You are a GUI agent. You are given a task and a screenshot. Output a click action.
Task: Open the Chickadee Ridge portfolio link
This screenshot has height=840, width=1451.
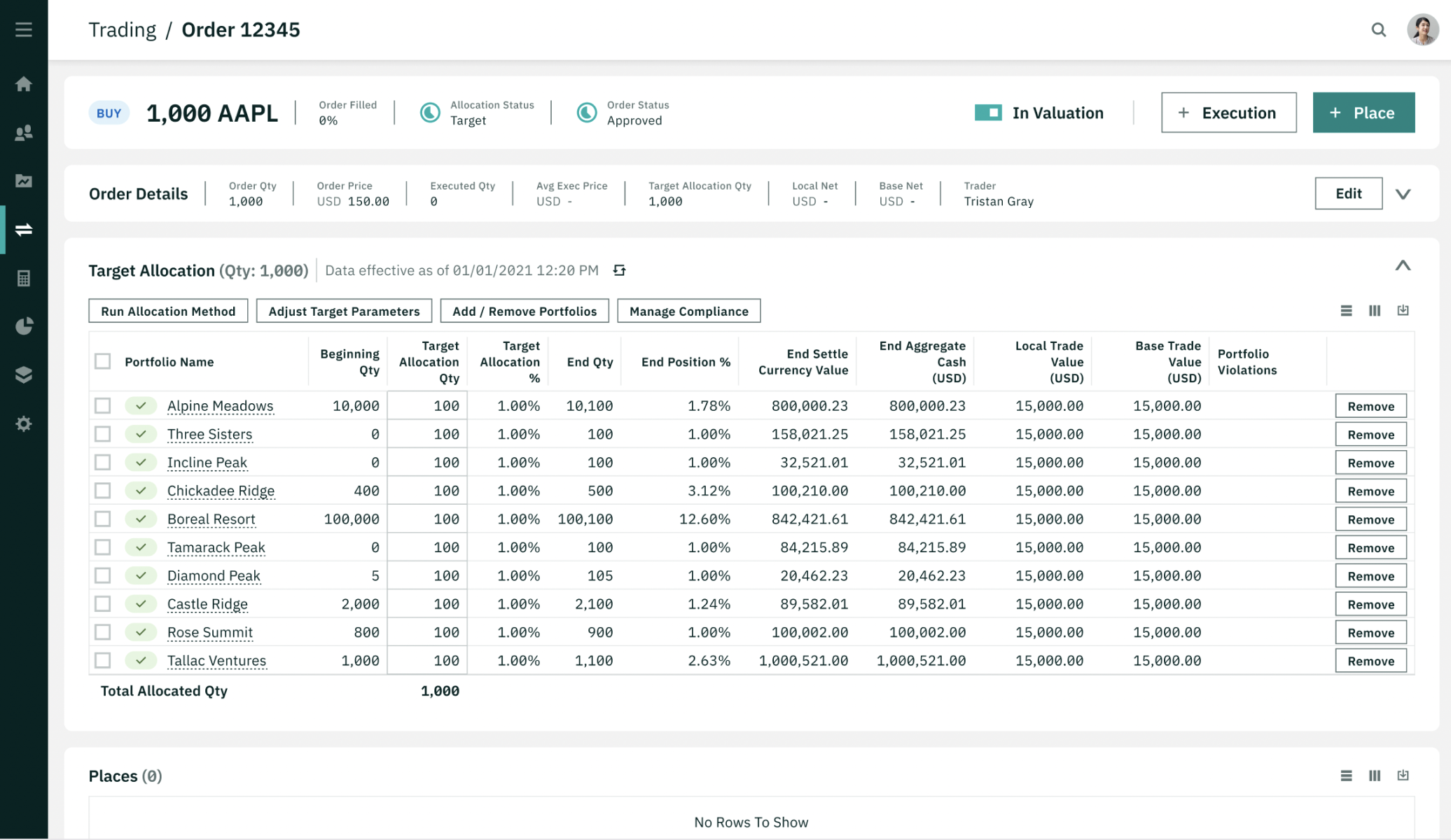coord(221,491)
